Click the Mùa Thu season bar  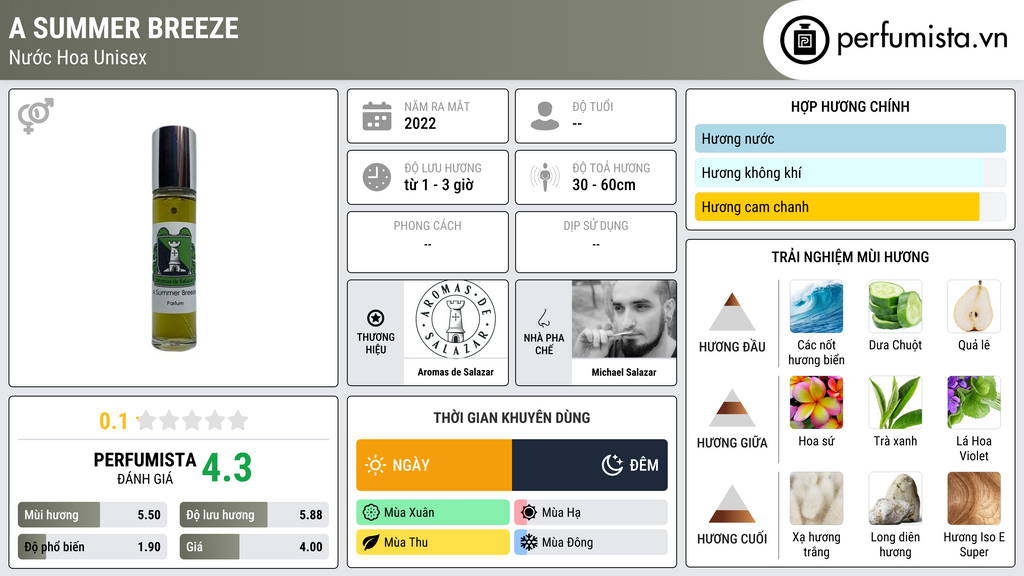click(x=433, y=542)
